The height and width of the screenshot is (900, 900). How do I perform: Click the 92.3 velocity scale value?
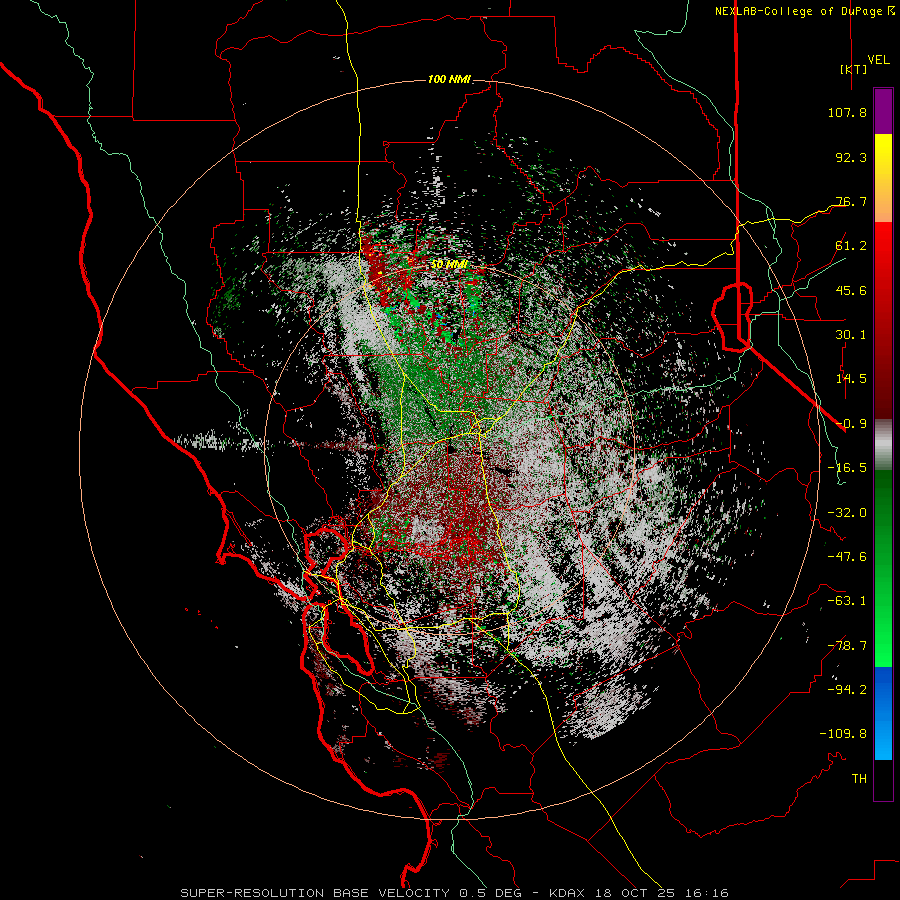point(851,157)
